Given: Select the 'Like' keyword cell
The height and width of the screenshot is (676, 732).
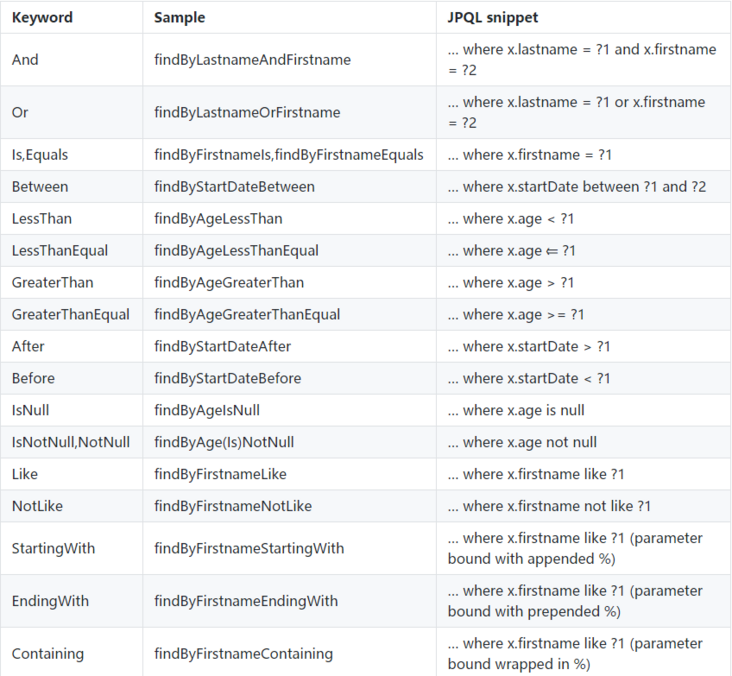Looking at the screenshot, I should coord(71,474).
